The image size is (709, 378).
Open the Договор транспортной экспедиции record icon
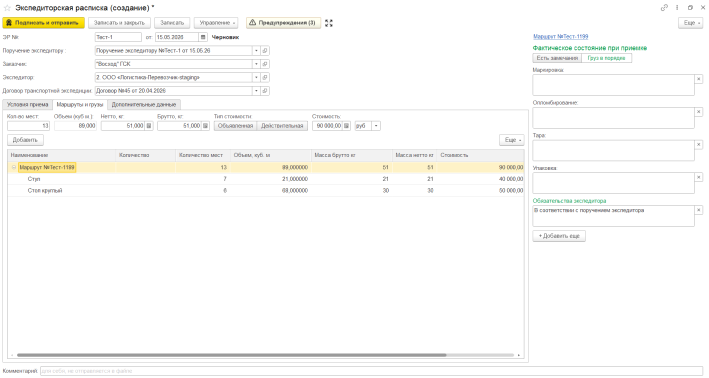(x=265, y=91)
